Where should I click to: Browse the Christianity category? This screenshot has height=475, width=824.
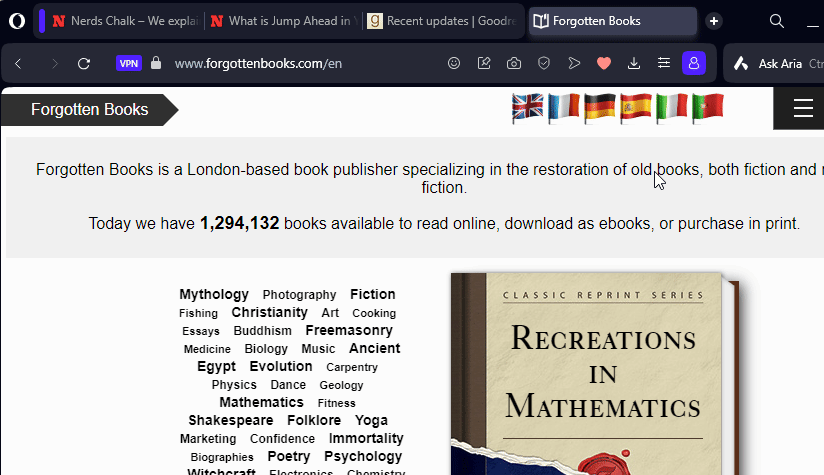coord(270,312)
